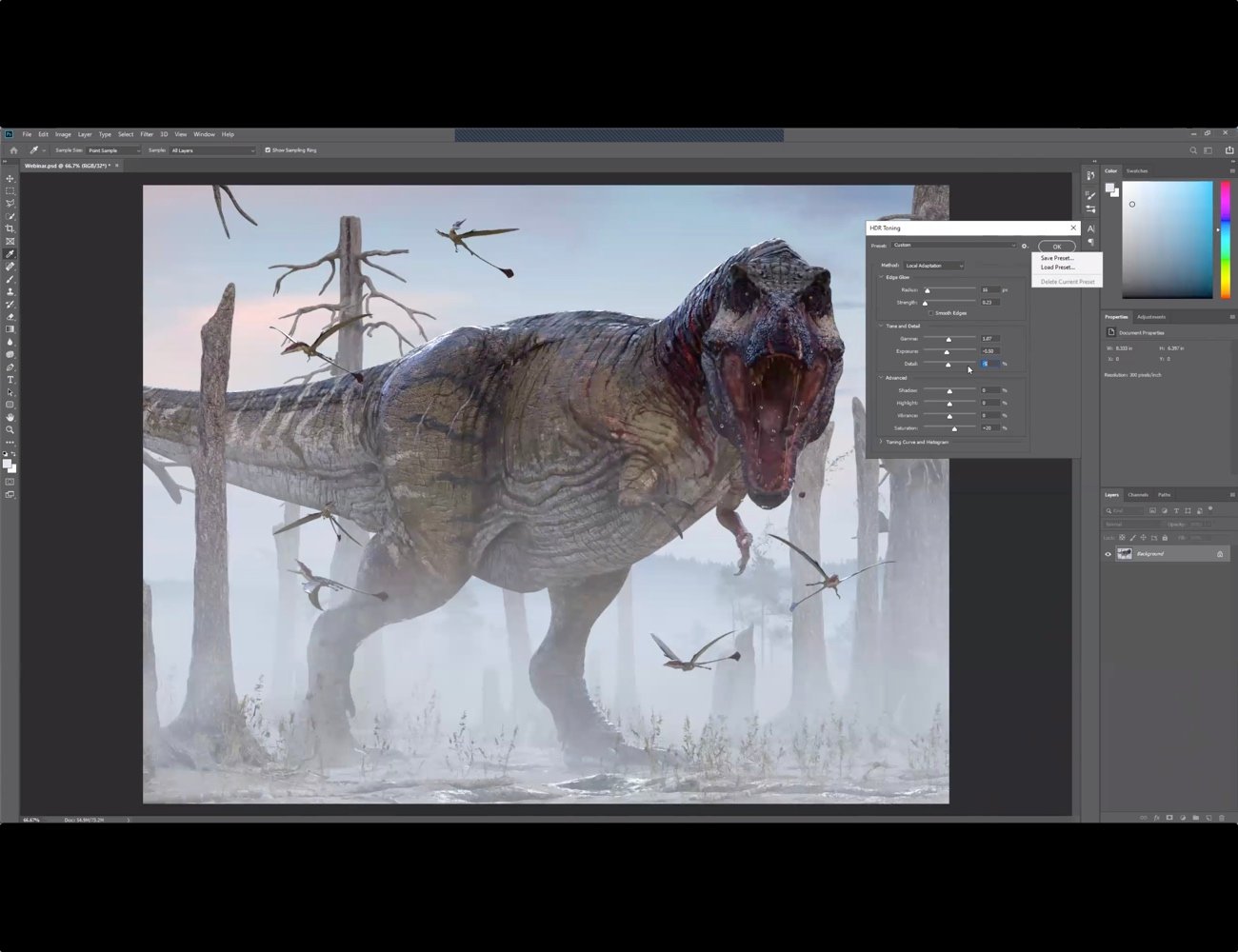This screenshot has width=1238, height=952.
Task: Open the Method Local Adaptation dropdown
Action: 933,266
